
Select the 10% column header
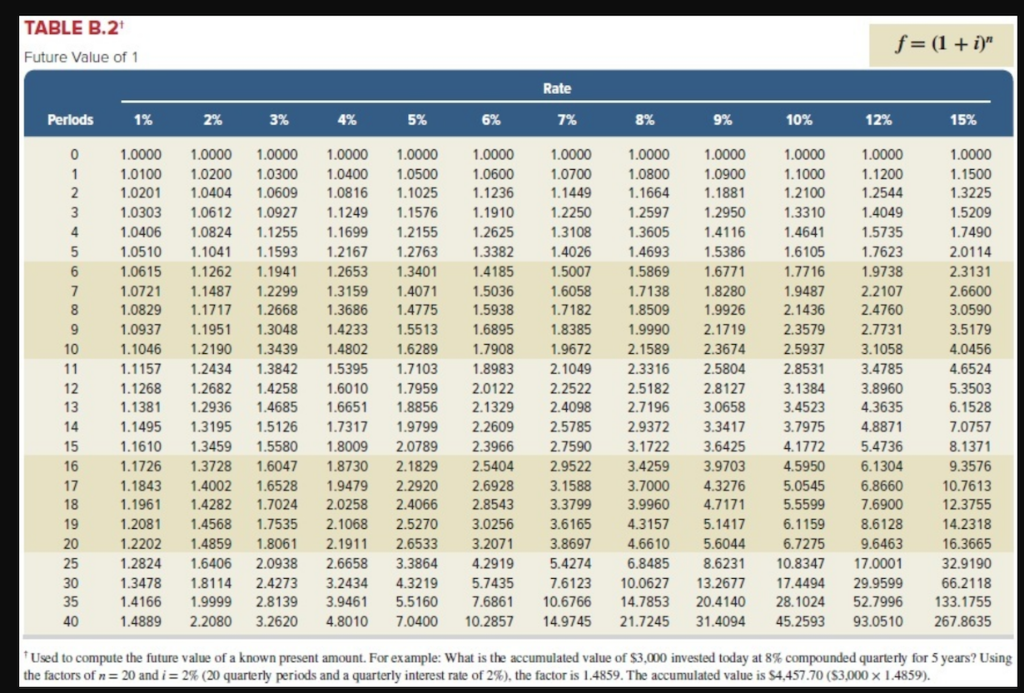point(799,119)
